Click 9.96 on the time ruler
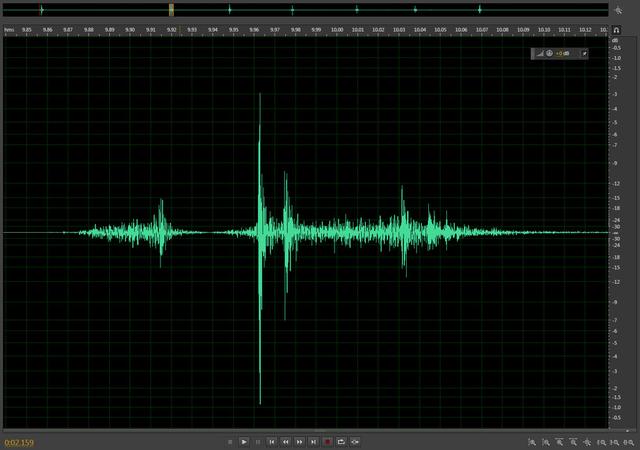The height and width of the screenshot is (450, 640). (254, 29)
